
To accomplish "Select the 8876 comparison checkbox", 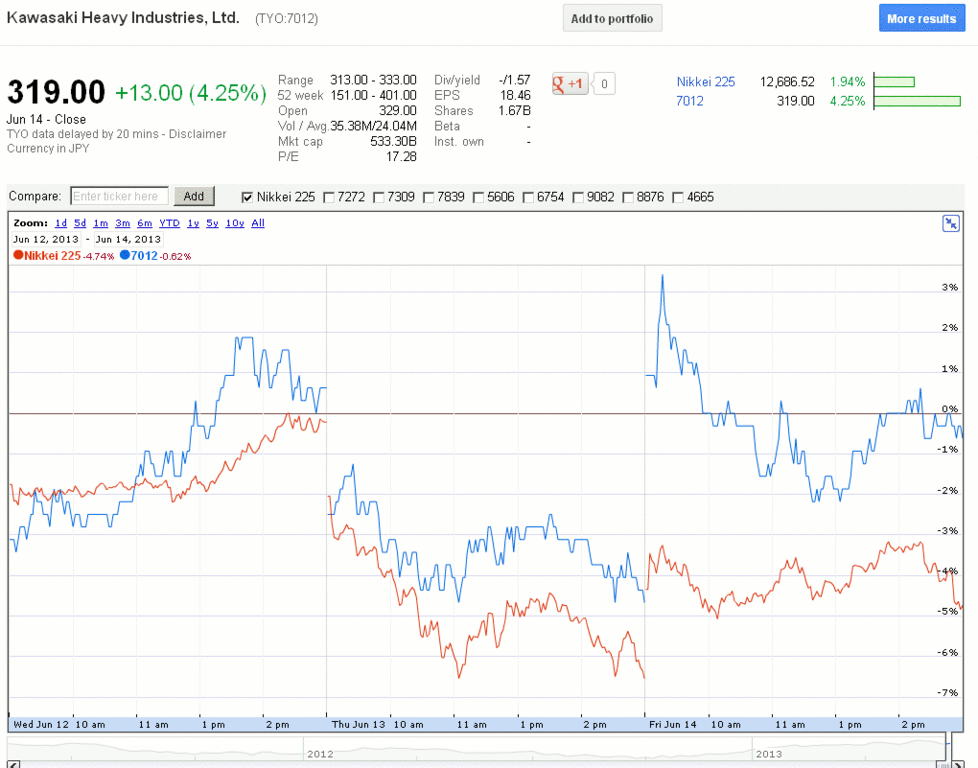I will click(x=628, y=197).
